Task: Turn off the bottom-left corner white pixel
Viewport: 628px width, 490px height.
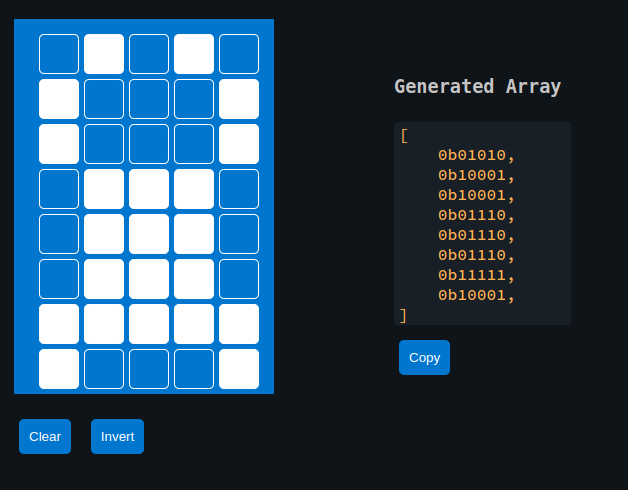Action: 59,369
